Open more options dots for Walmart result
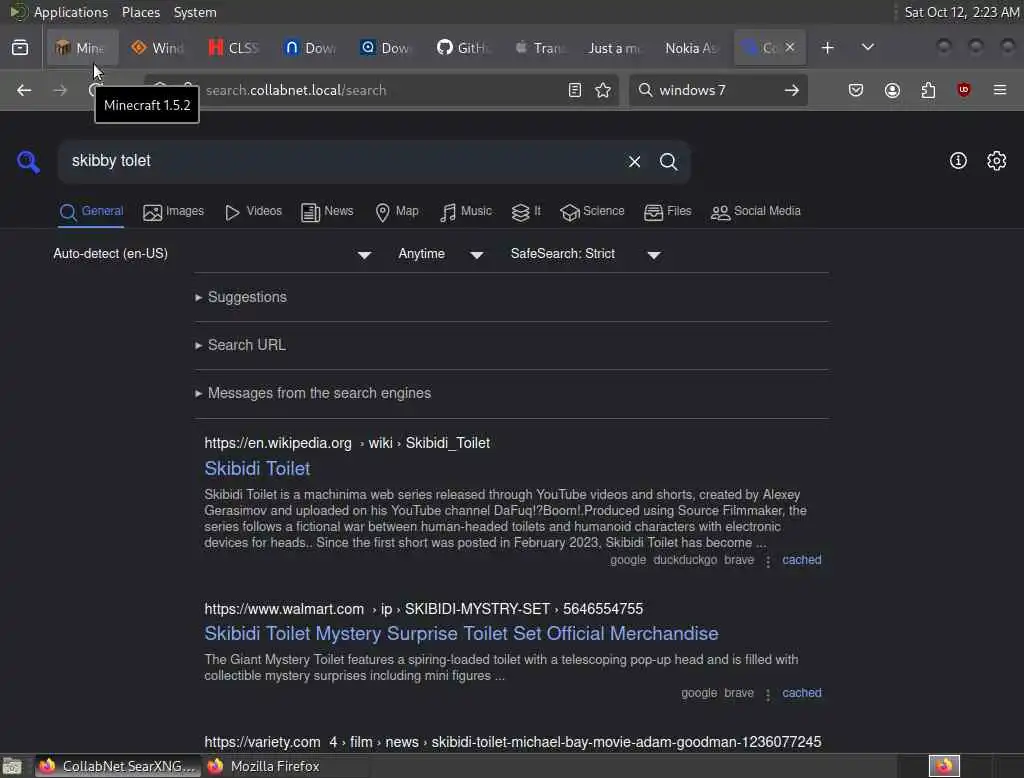The width and height of the screenshot is (1024, 778). tap(768, 694)
